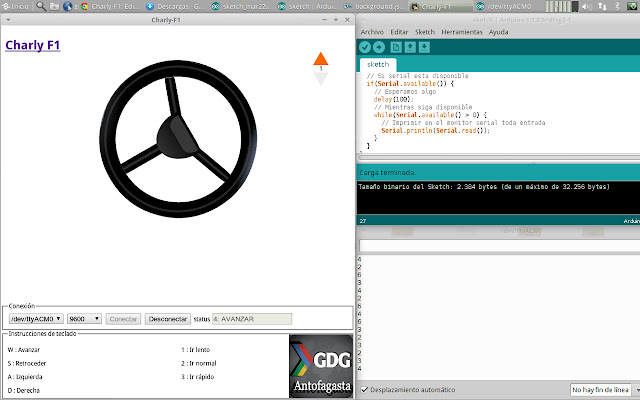Click the delay(100) code line

click(x=393, y=99)
